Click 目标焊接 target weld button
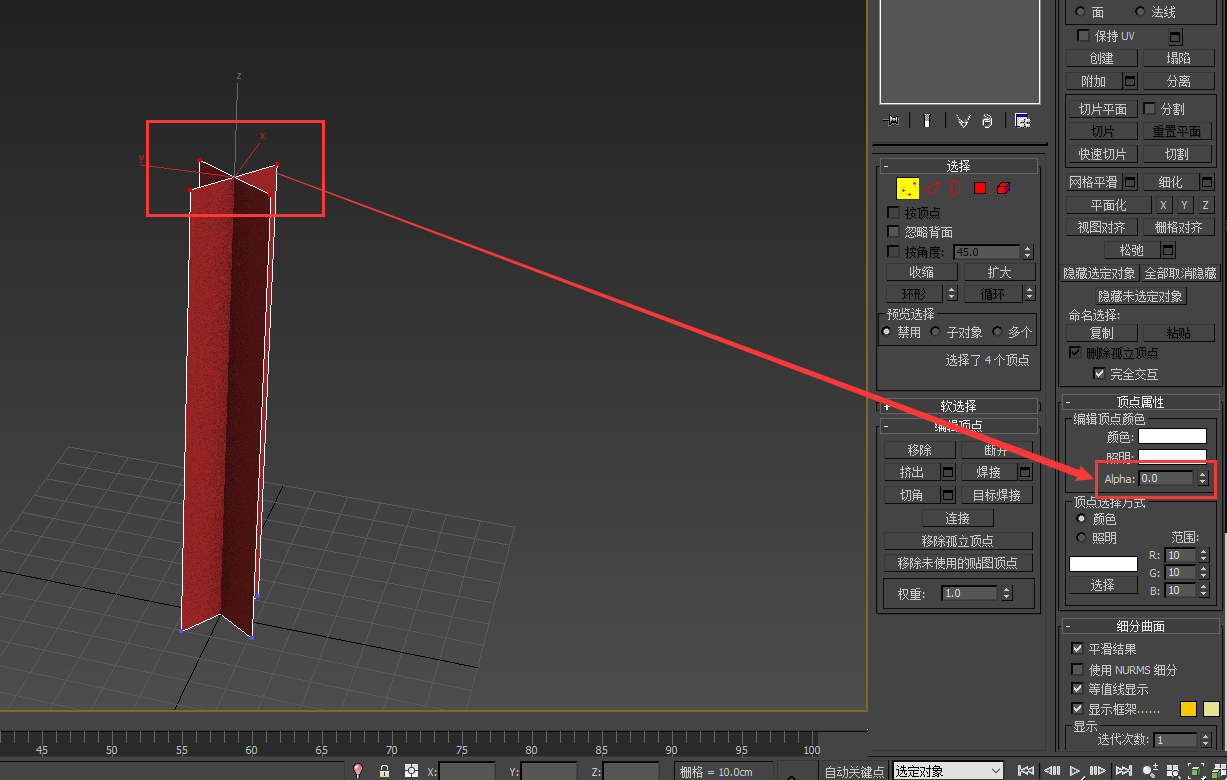The height and width of the screenshot is (780, 1227). point(997,495)
